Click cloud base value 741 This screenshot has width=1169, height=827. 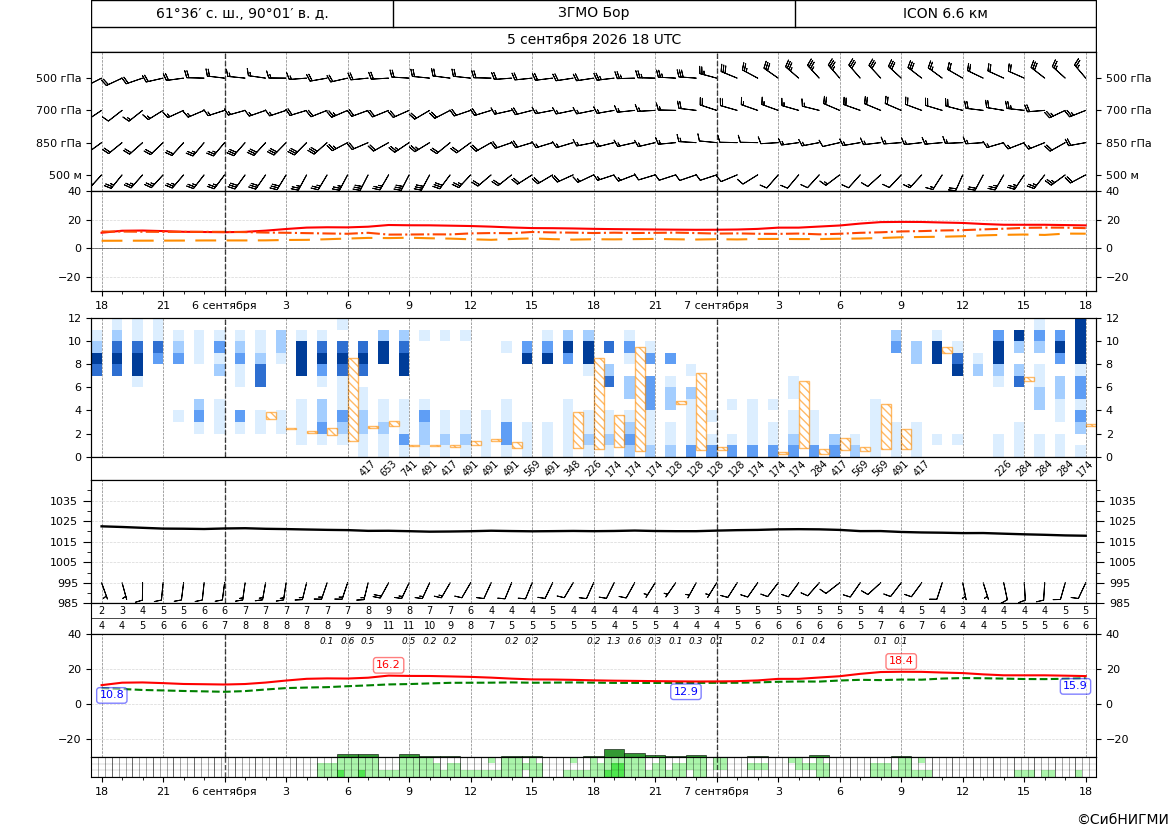[x=407, y=468]
